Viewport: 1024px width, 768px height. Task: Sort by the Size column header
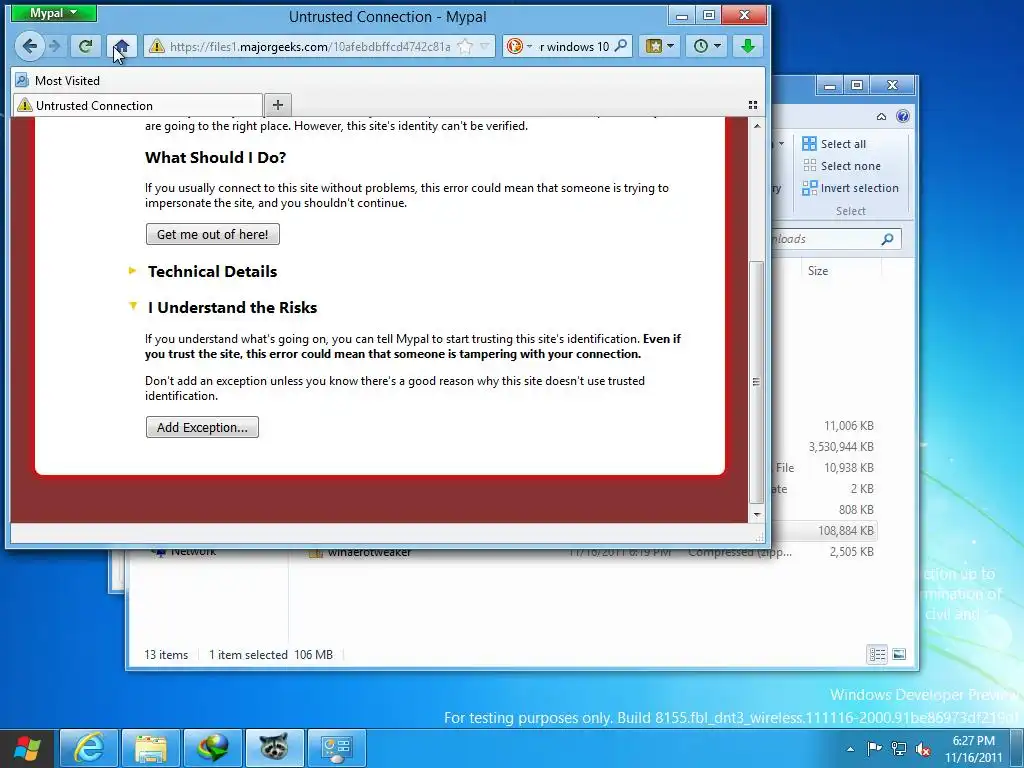tap(818, 270)
